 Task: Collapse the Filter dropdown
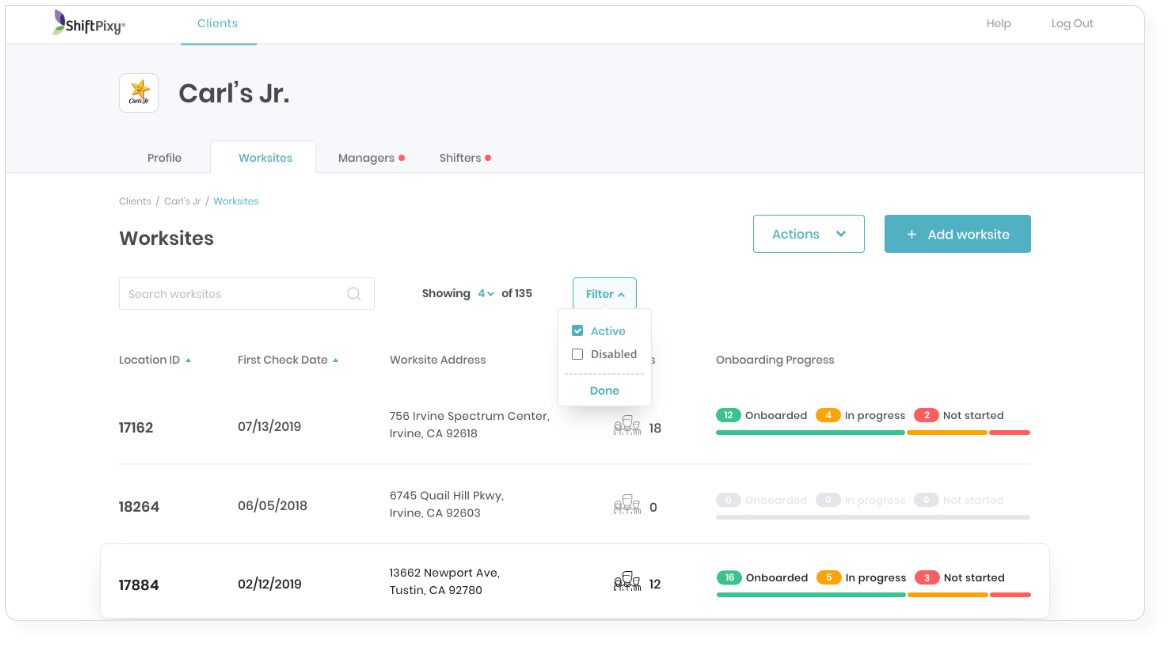click(604, 294)
